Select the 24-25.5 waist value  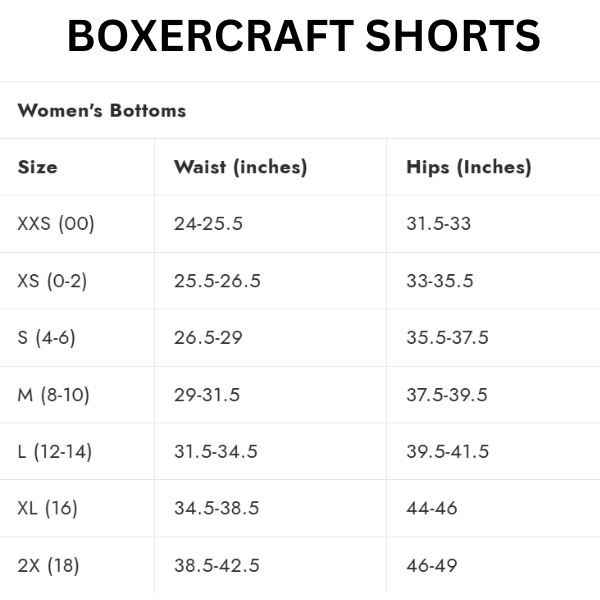(208, 224)
